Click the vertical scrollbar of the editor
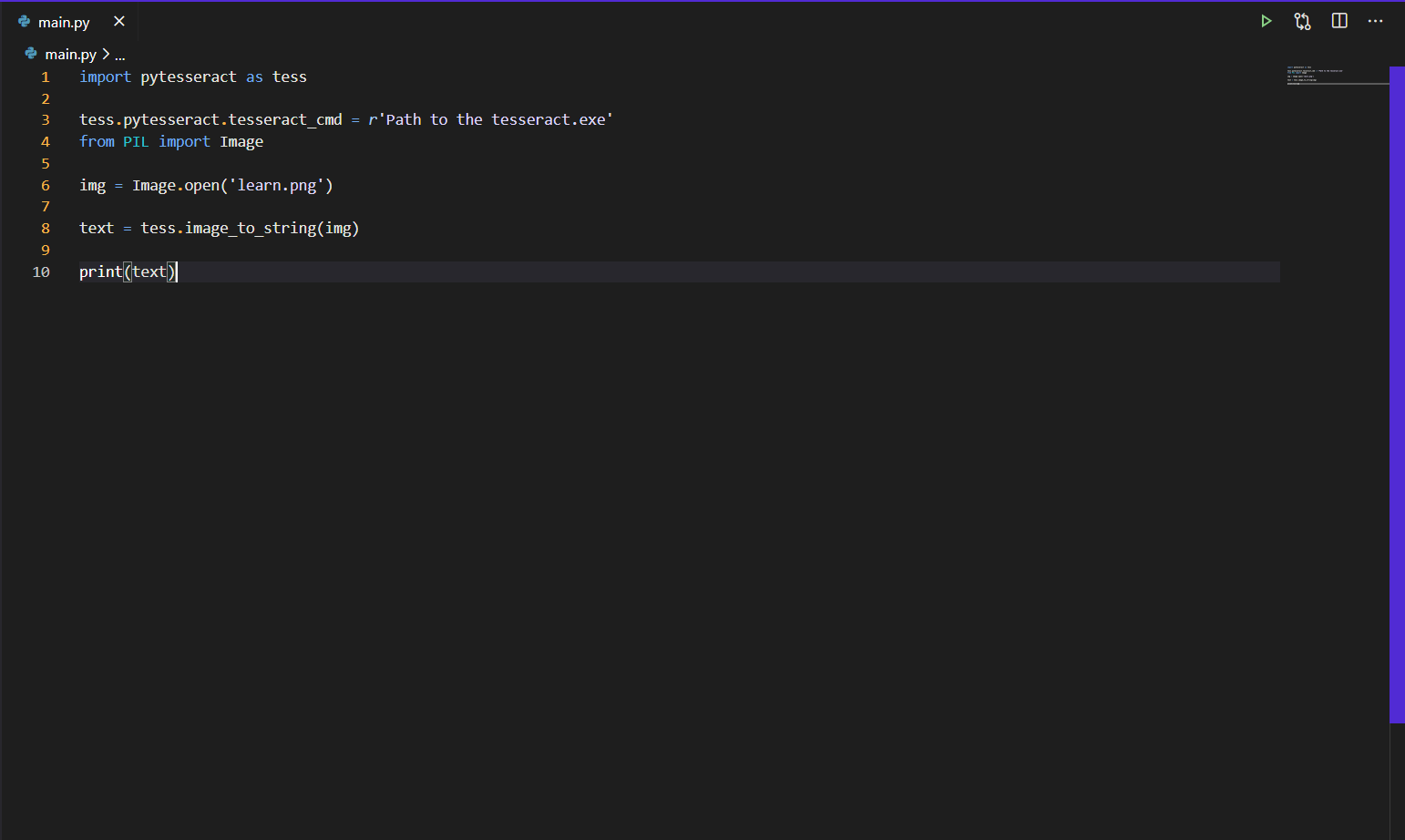Viewport: 1405px width, 840px height. point(1397,394)
